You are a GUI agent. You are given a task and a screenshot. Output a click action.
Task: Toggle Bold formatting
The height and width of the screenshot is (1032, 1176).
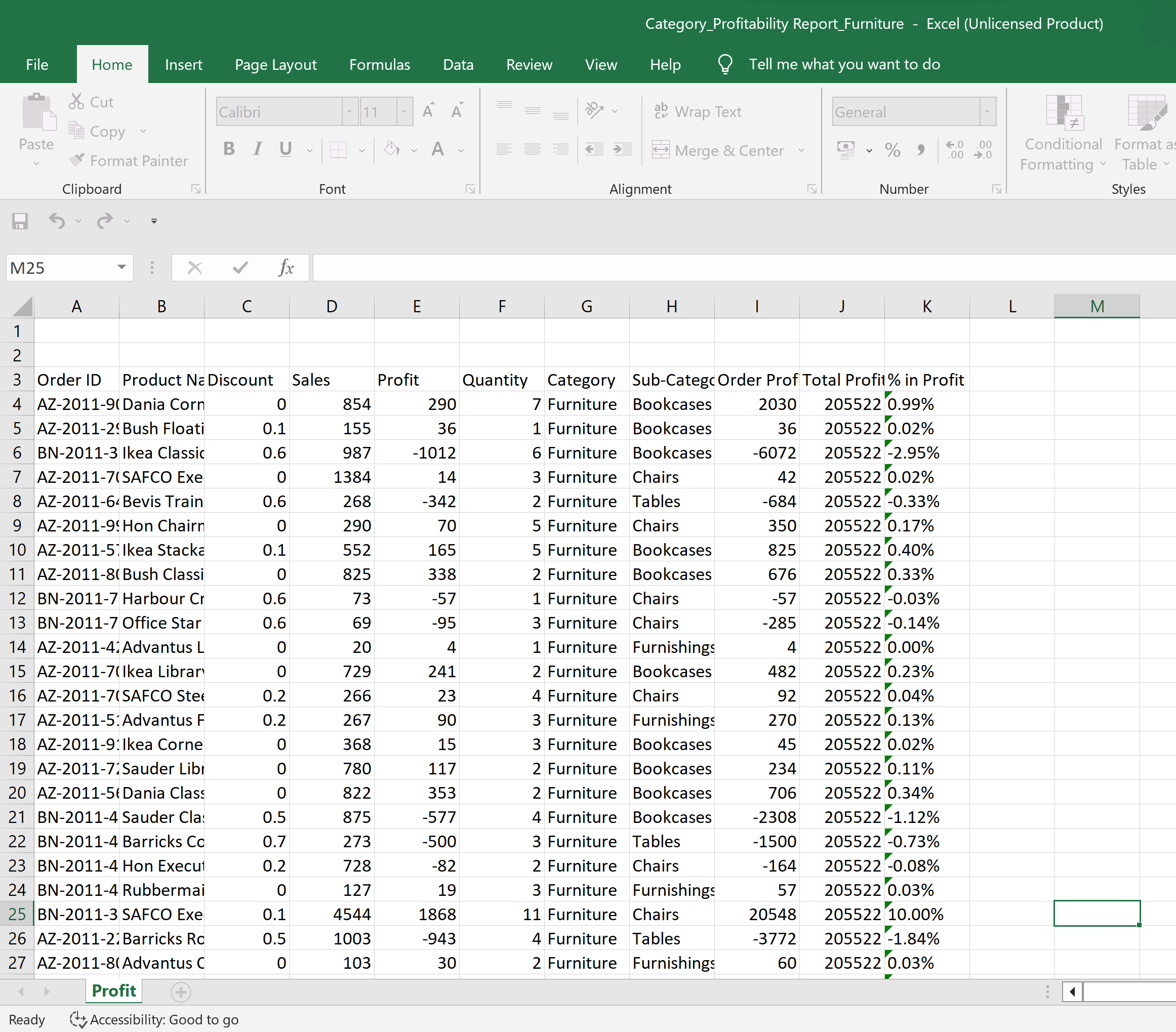(x=229, y=149)
